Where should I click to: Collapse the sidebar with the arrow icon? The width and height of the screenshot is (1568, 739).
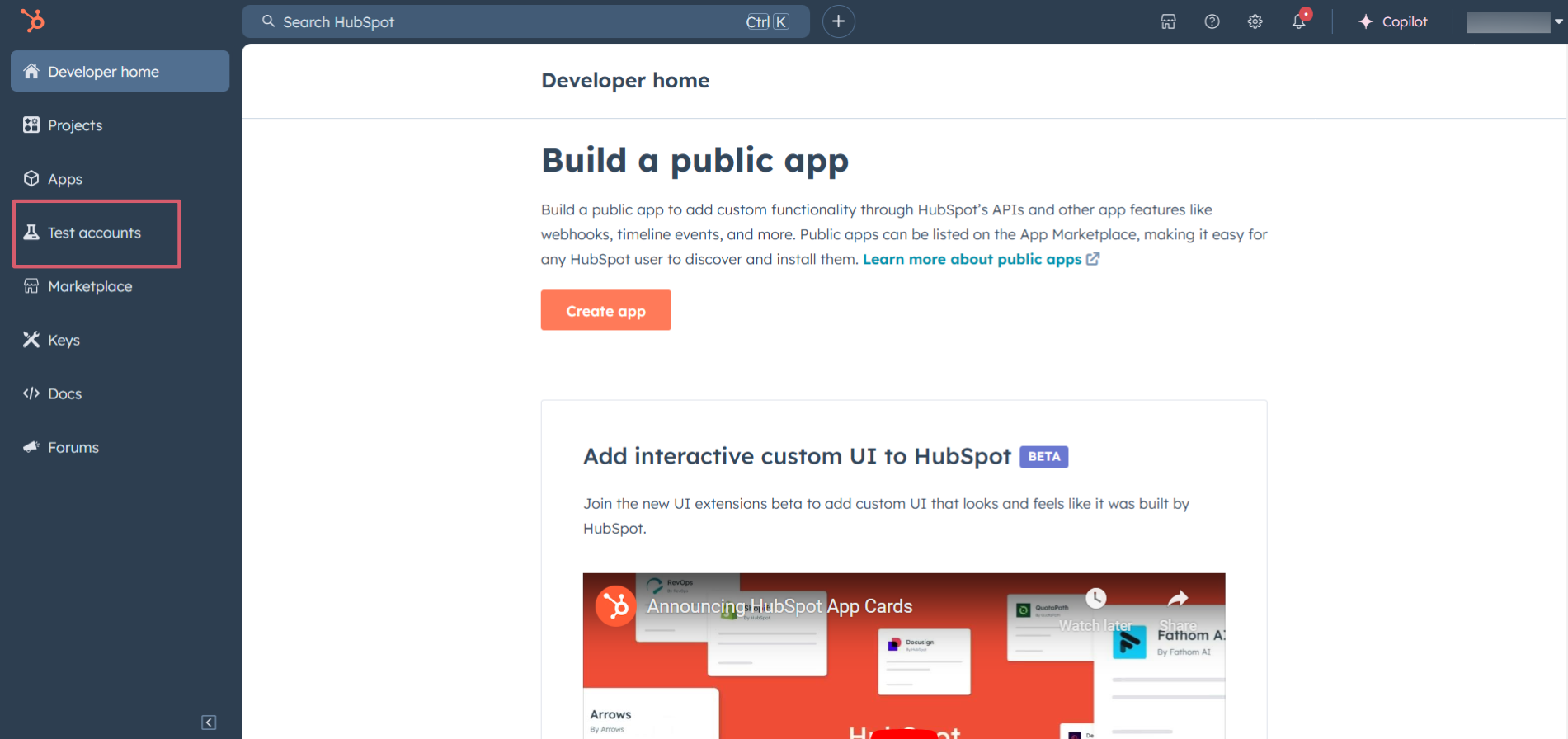point(209,723)
